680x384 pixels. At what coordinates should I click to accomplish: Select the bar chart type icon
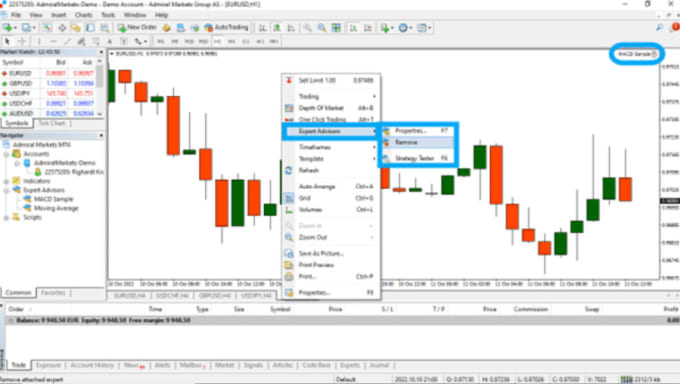262,27
